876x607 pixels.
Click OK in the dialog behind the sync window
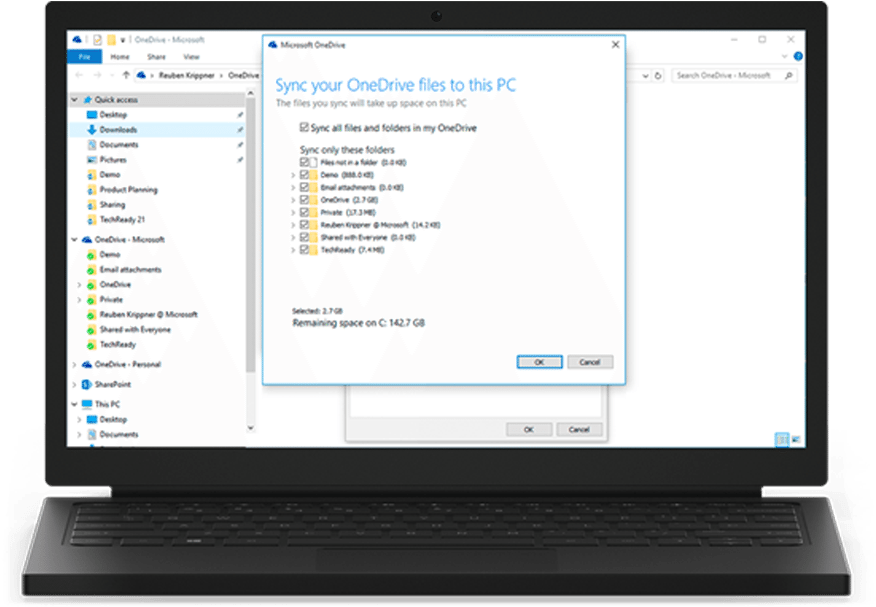pos(529,429)
